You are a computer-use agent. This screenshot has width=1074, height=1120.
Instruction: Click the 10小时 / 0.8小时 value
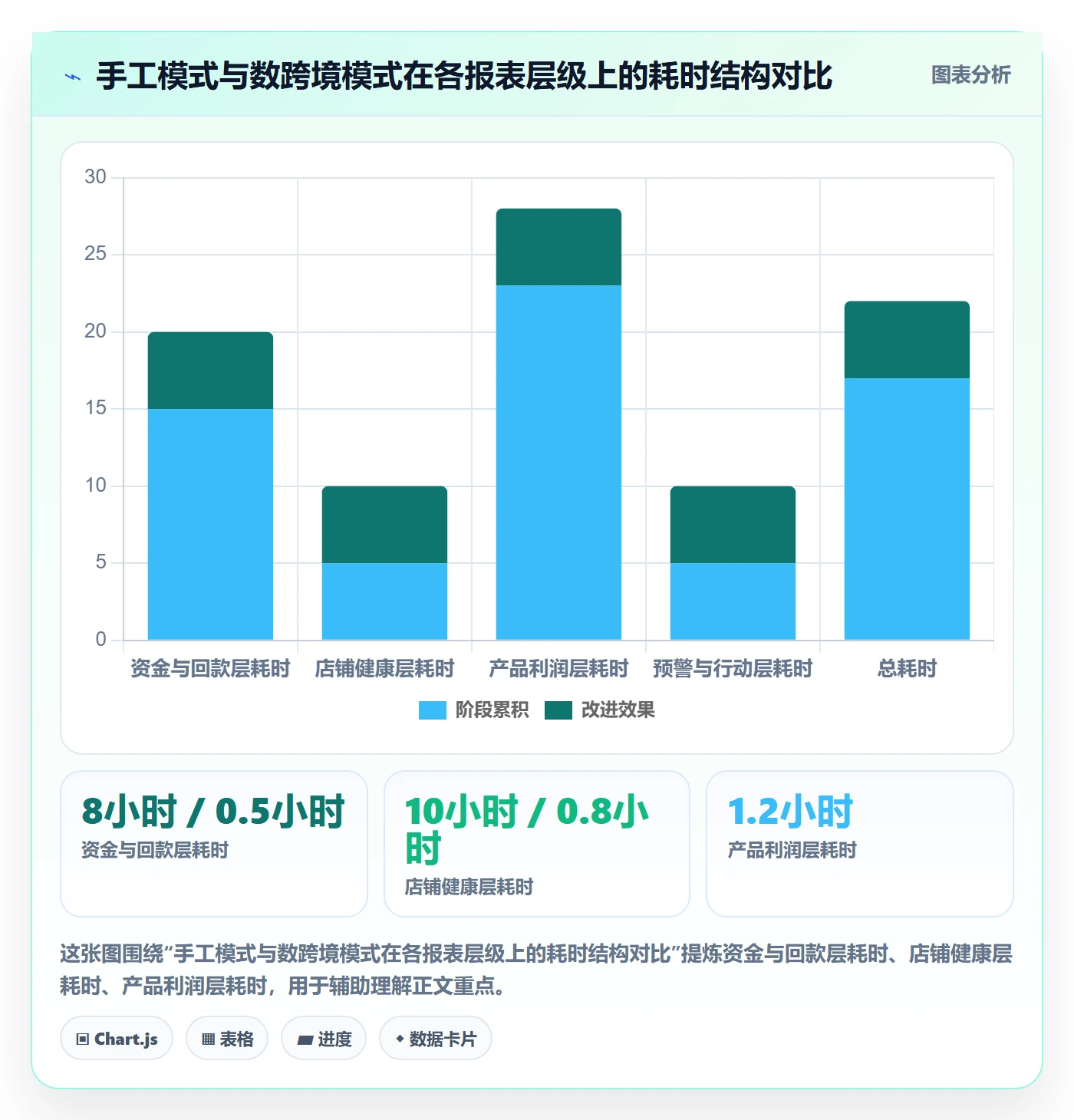click(x=527, y=830)
